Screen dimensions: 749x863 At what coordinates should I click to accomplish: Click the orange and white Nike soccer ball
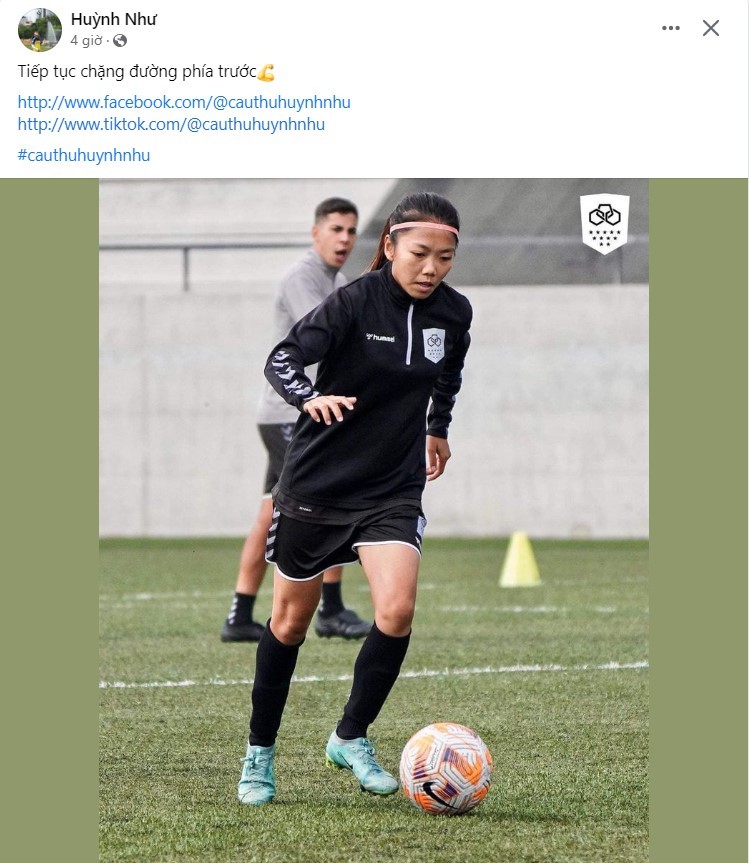(x=446, y=768)
